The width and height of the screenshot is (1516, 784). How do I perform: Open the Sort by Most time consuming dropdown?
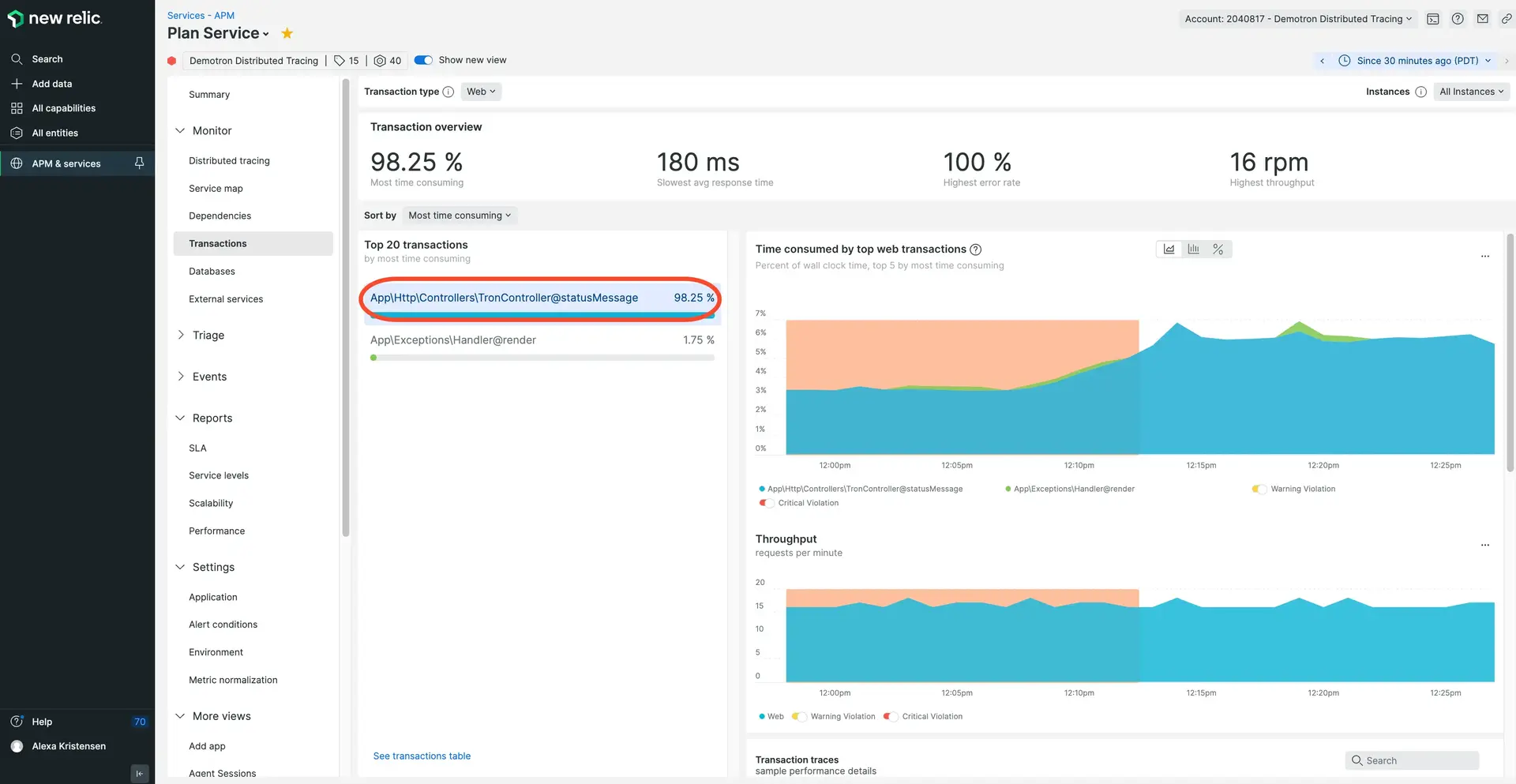[x=460, y=216]
